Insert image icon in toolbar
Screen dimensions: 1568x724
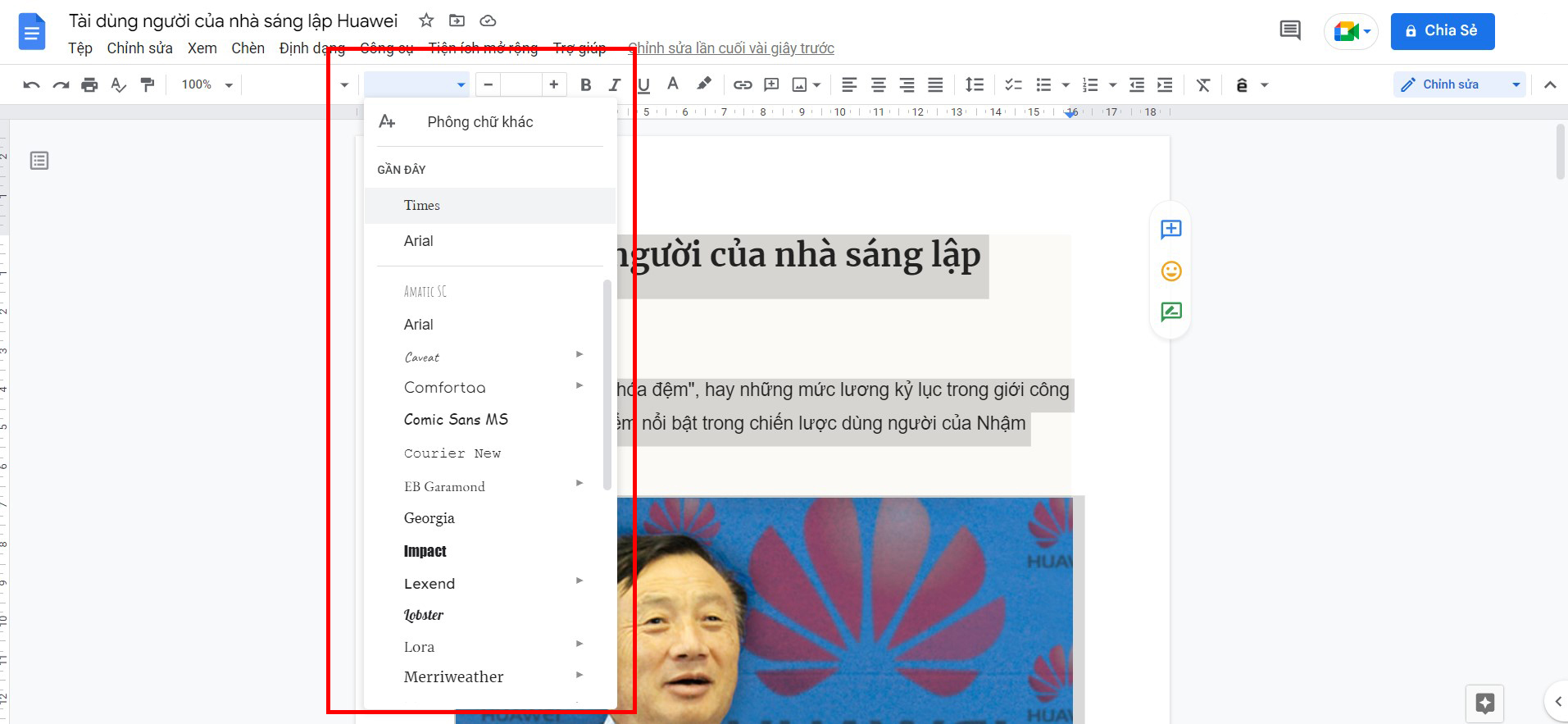pos(800,84)
